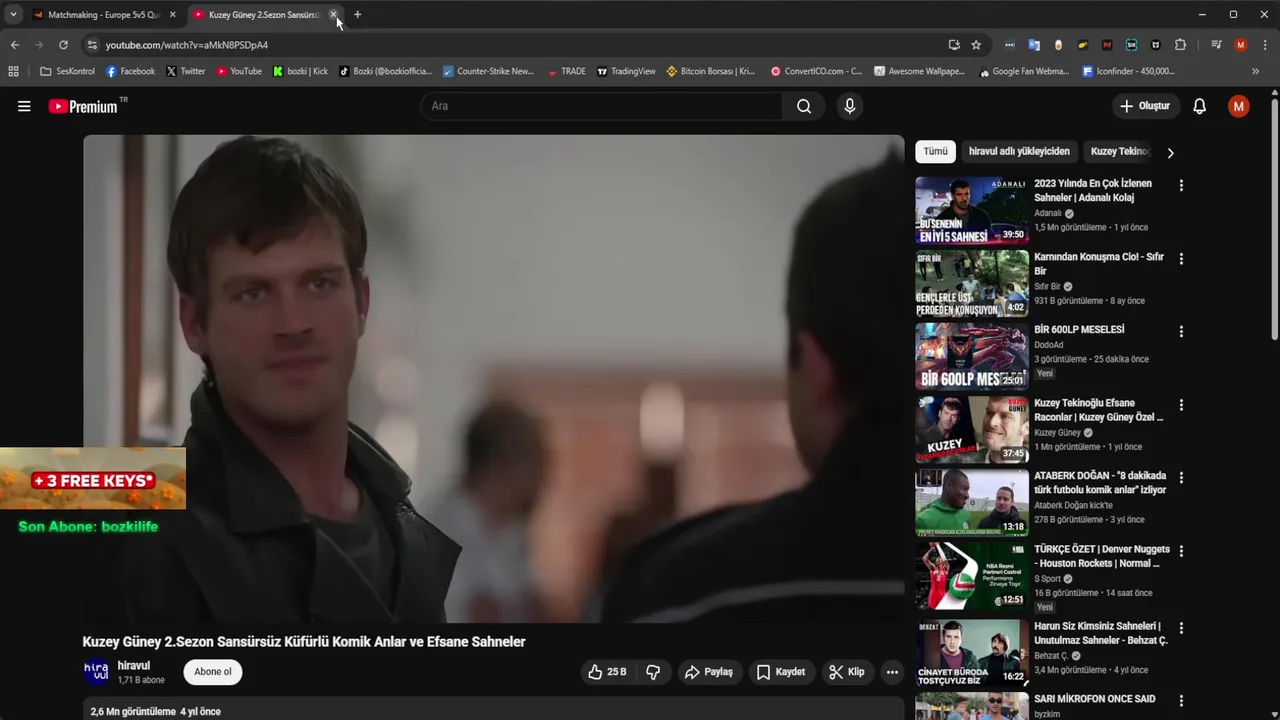This screenshot has width=1280, height=720.
Task: Open YouTube notifications bell
Action: pos(1199,106)
